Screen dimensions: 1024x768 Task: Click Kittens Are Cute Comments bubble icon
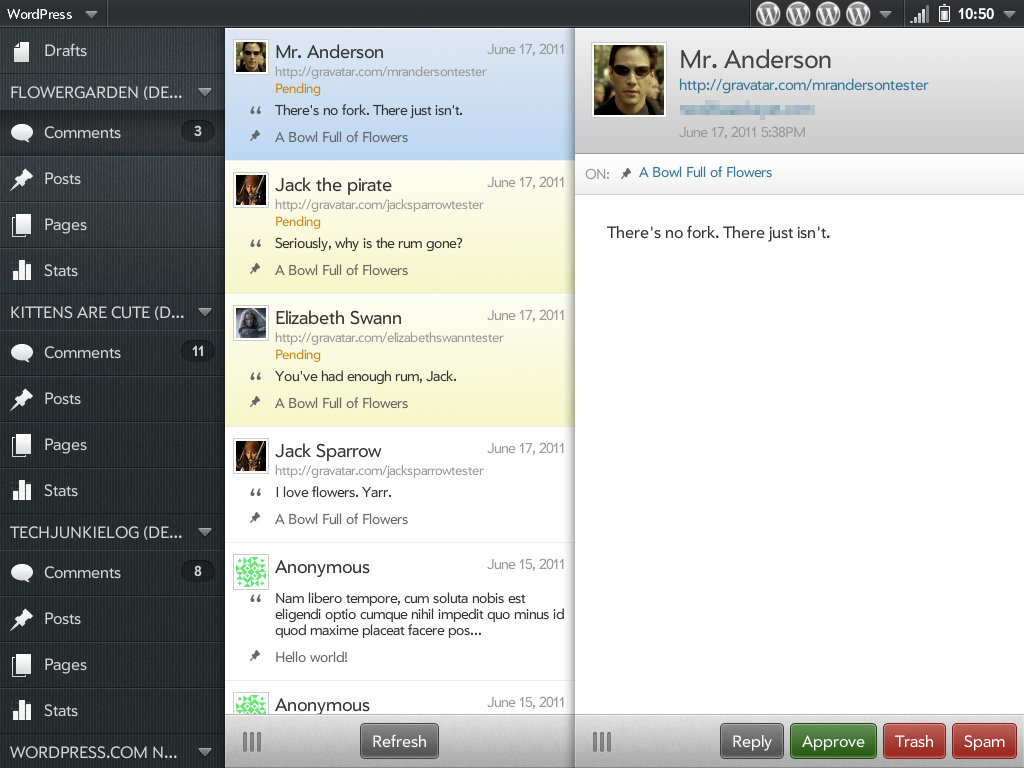22,353
